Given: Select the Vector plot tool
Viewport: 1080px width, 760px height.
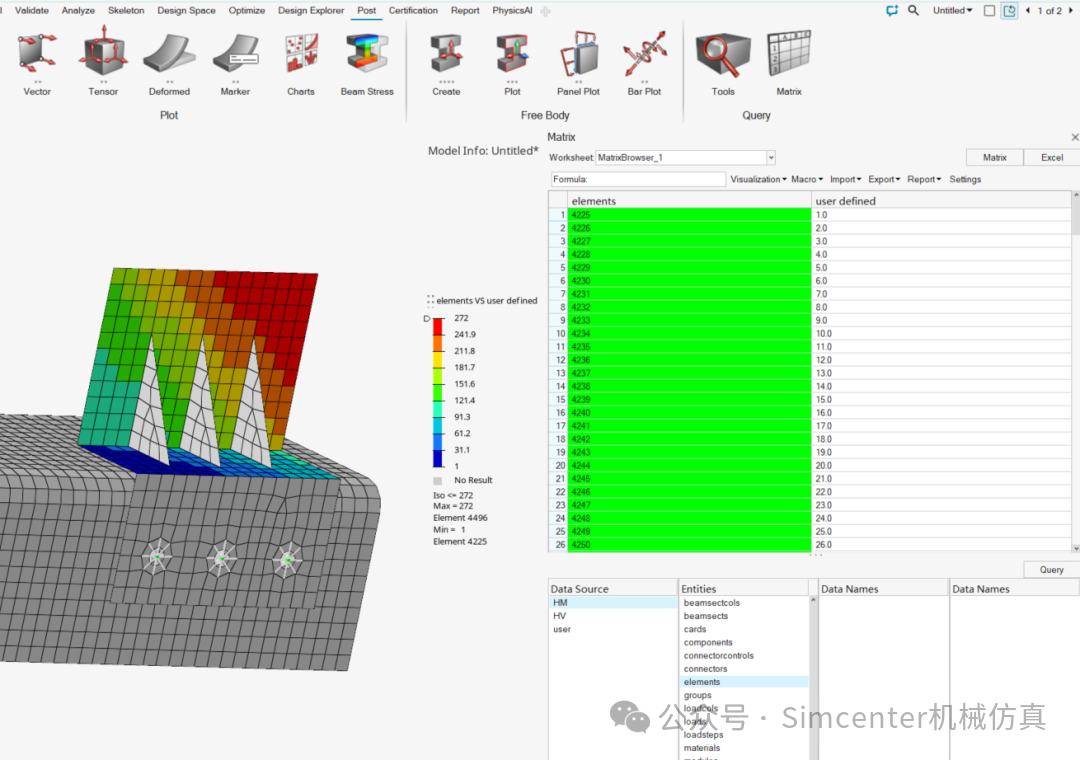Looking at the screenshot, I should [x=37, y=57].
